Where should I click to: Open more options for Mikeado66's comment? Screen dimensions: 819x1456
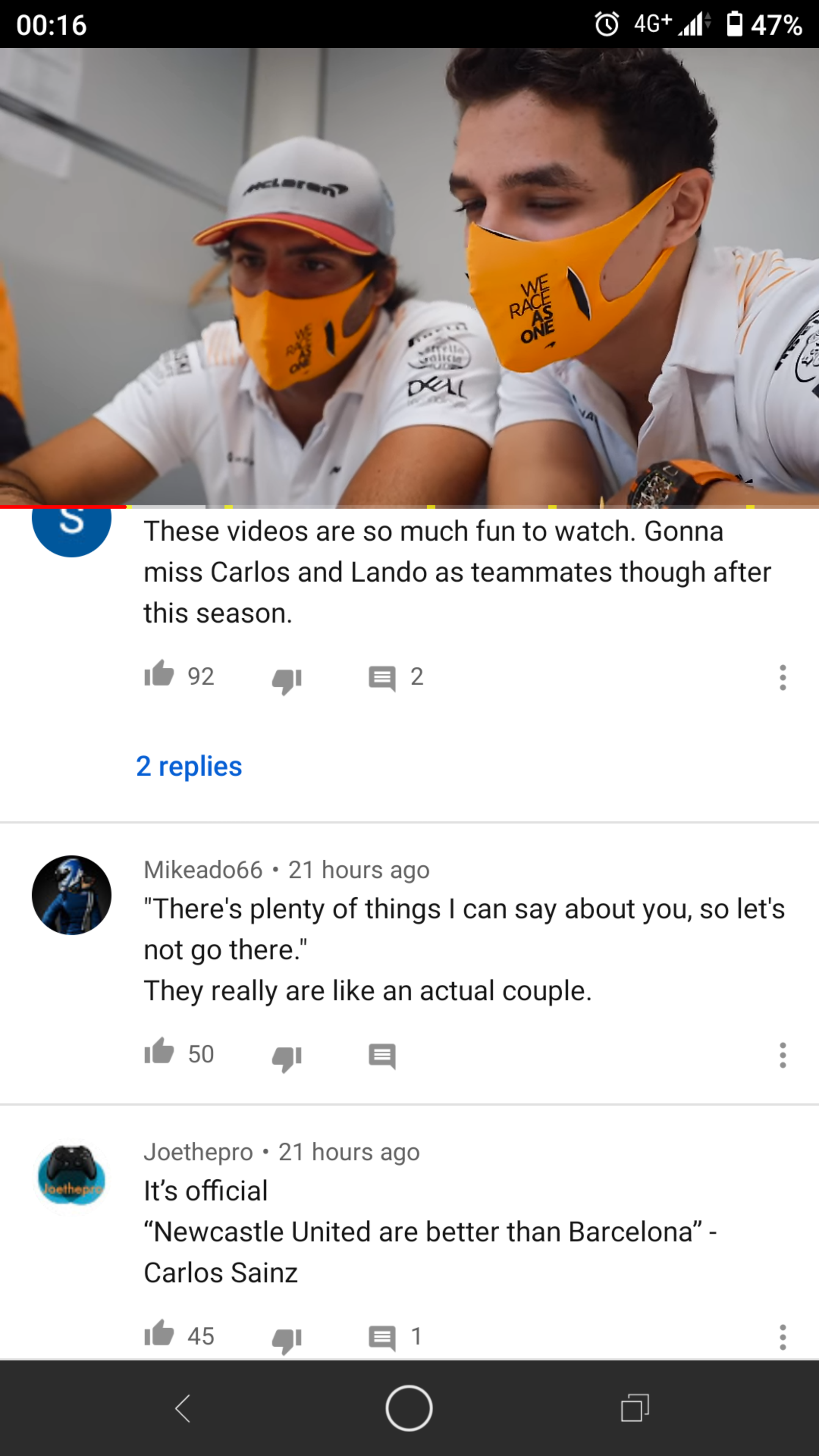[782, 1055]
